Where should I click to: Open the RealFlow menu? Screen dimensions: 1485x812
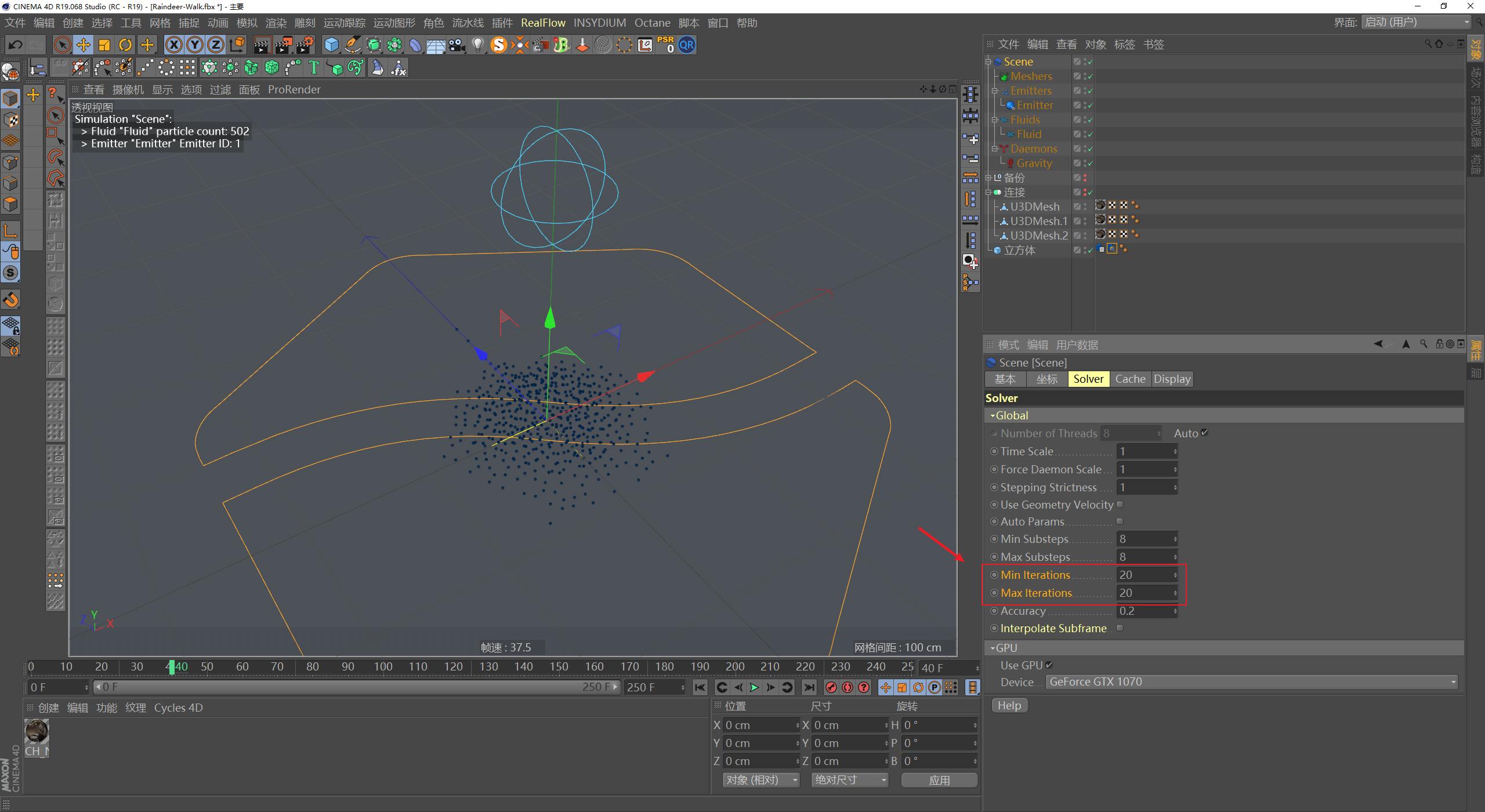tap(543, 23)
